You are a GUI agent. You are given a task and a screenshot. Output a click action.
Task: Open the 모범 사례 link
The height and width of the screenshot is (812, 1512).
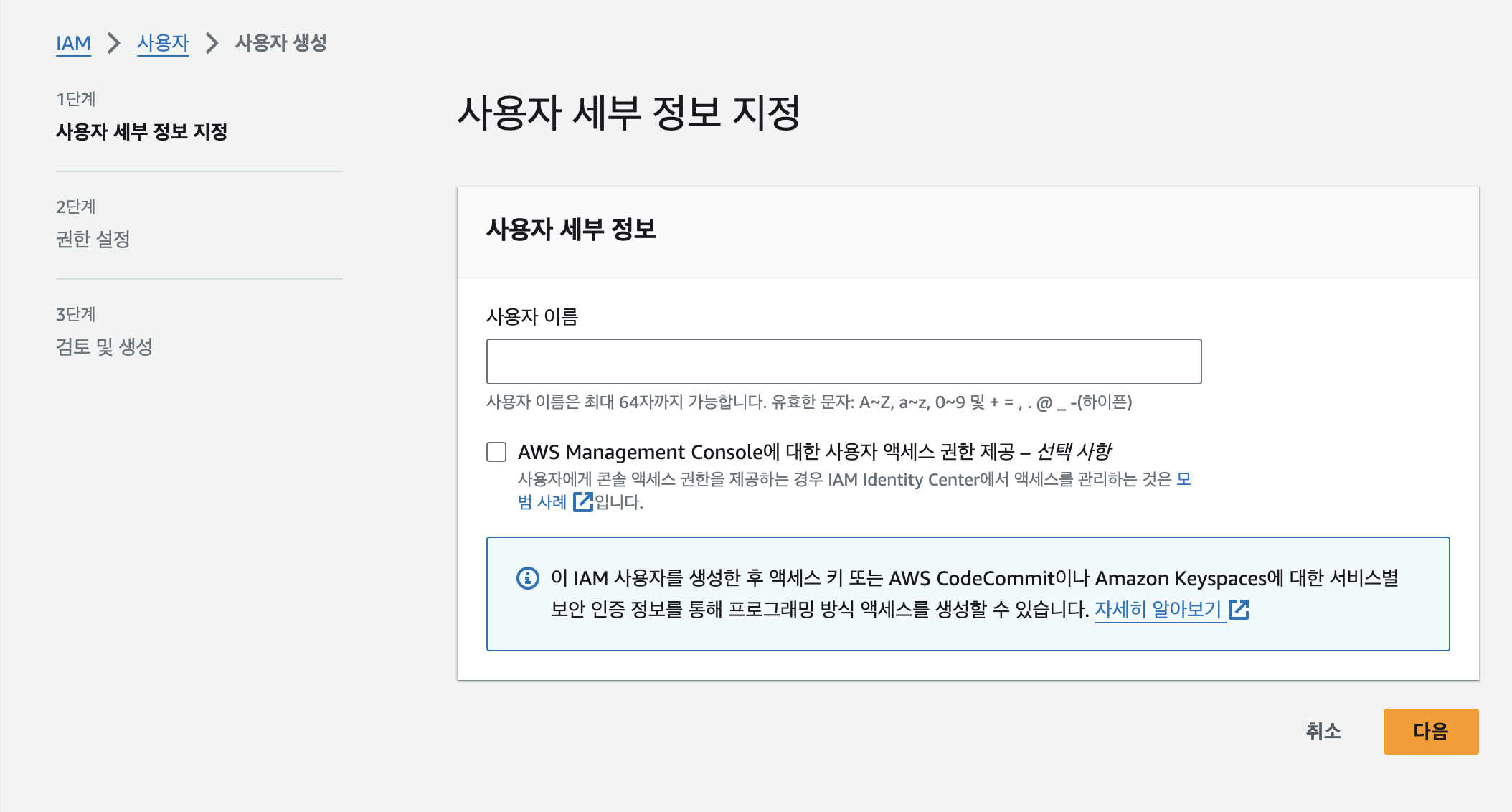[x=542, y=502]
